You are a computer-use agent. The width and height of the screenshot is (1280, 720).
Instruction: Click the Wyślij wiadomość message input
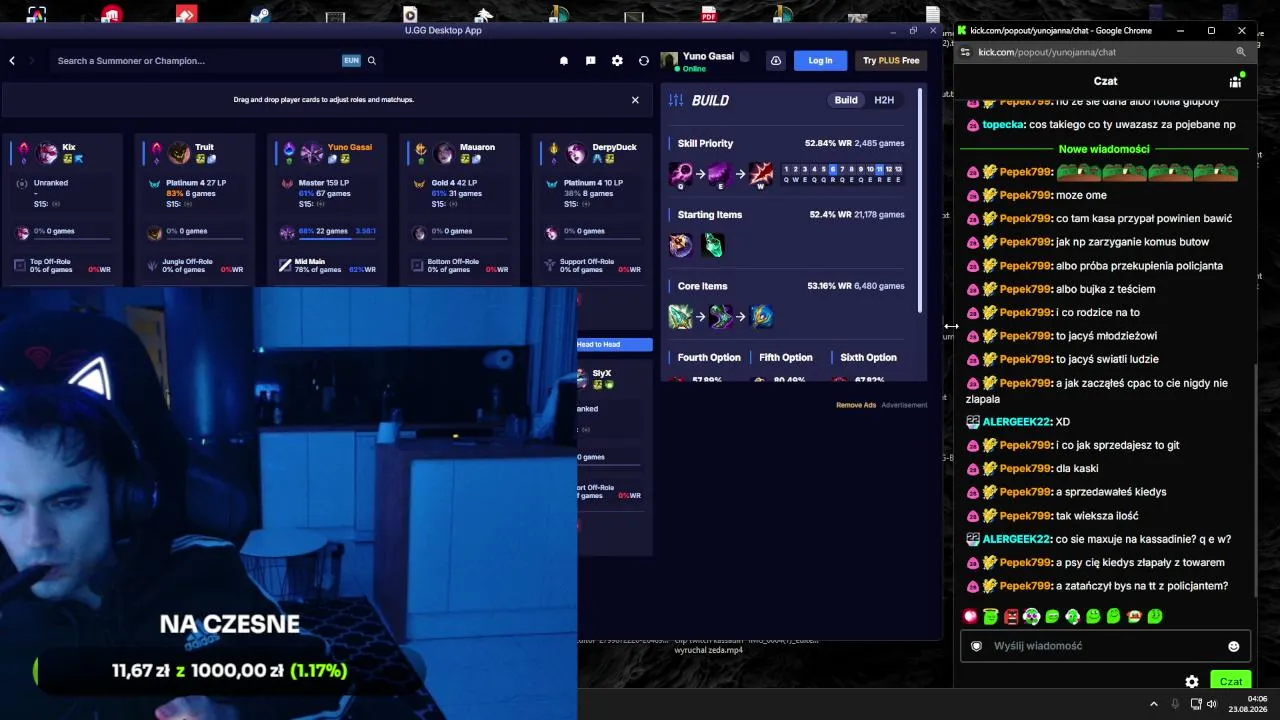(1106, 646)
